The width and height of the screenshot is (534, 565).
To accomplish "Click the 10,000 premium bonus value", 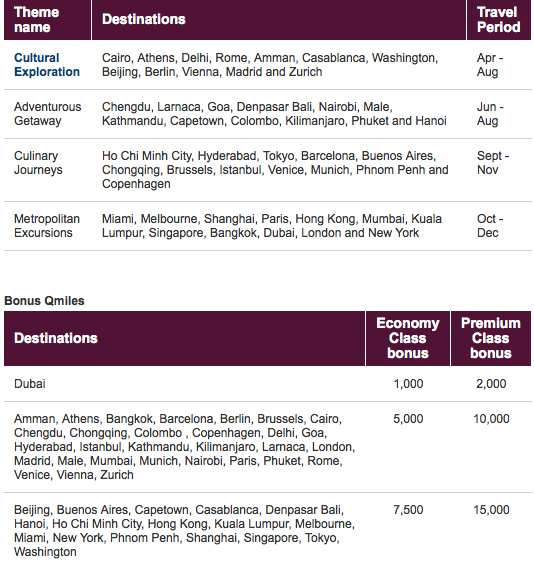I will (491, 419).
